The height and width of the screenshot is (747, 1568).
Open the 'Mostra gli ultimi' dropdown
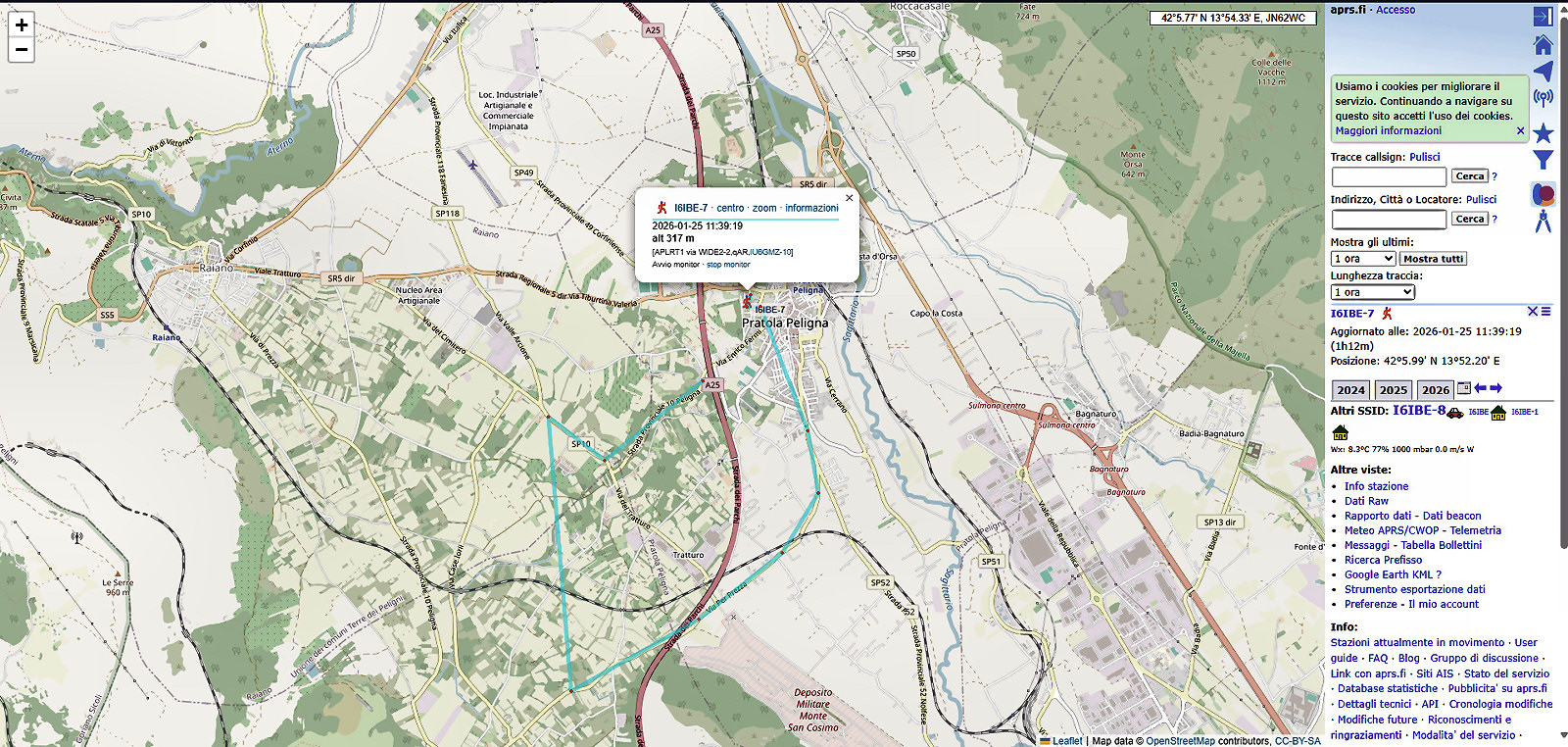(x=1362, y=259)
